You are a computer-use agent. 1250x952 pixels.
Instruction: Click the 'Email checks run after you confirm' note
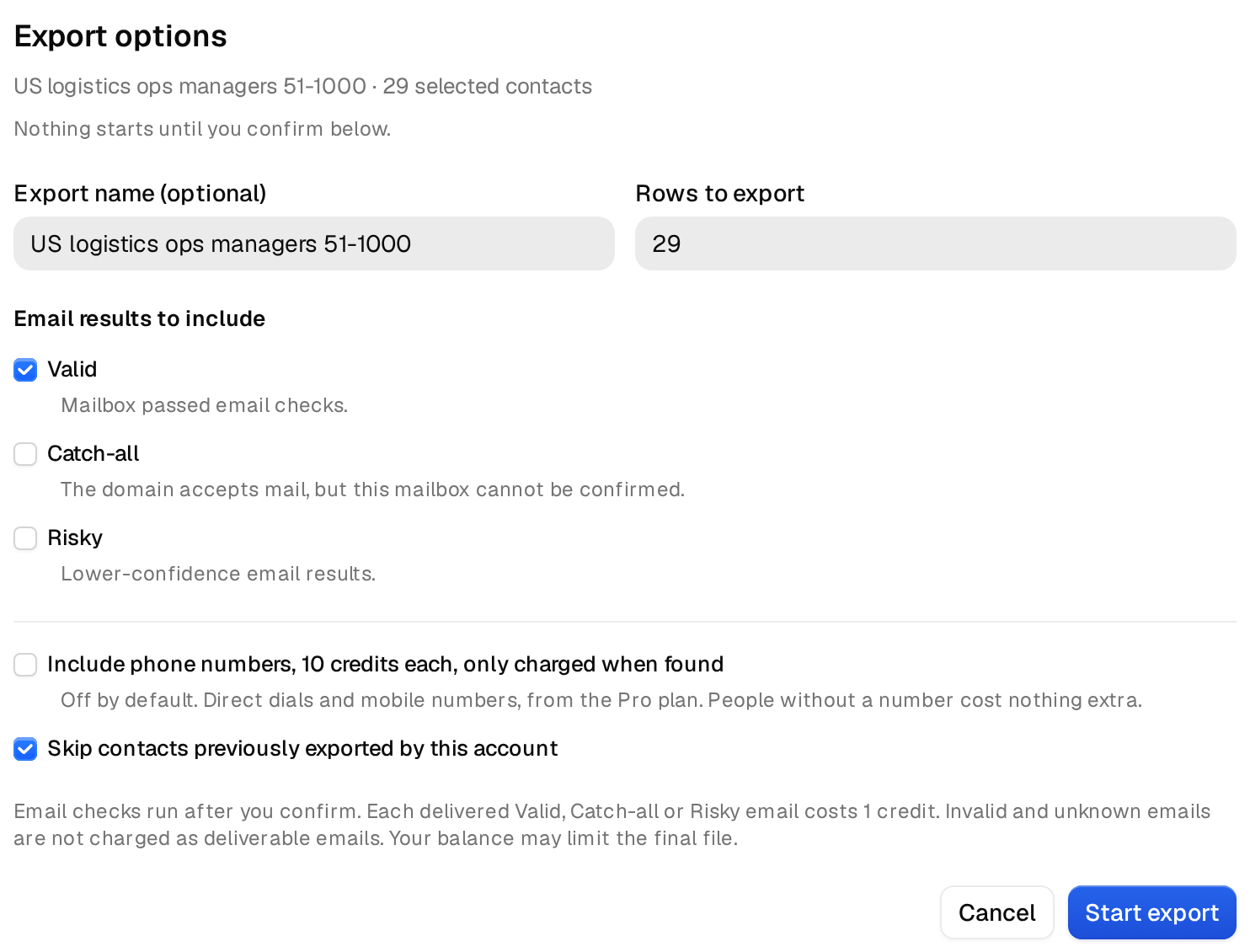point(612,825)
